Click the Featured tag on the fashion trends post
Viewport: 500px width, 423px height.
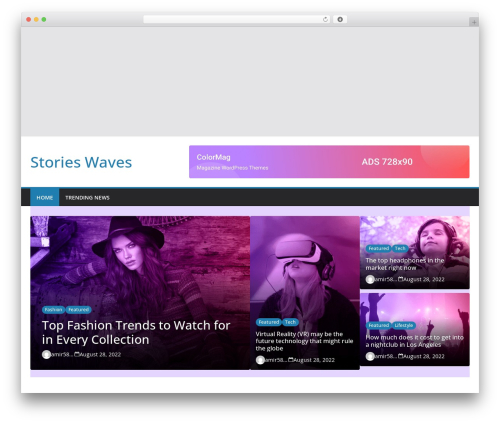click(x=78, y=310)
